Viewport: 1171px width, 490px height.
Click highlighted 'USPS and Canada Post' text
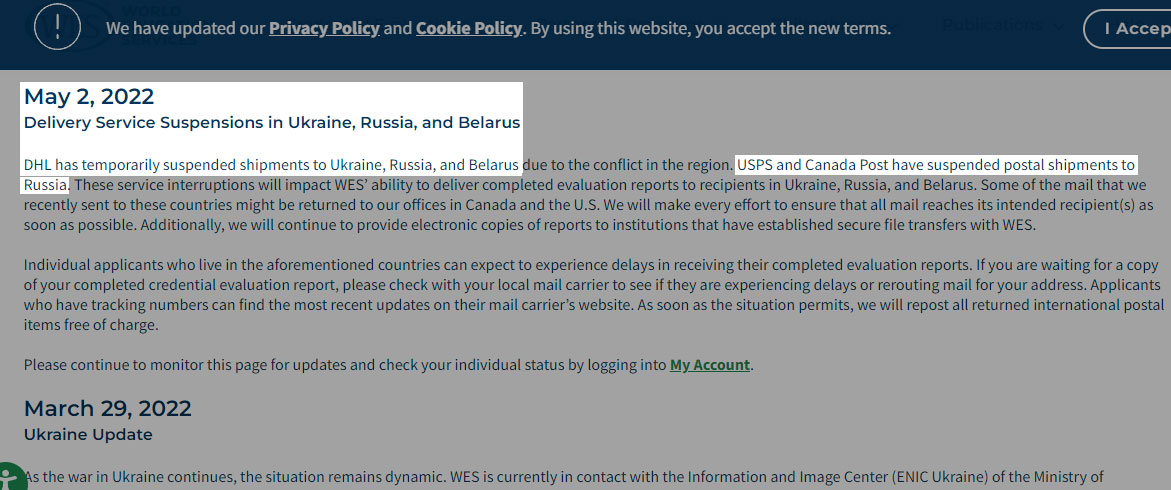[x=936, y=164]
